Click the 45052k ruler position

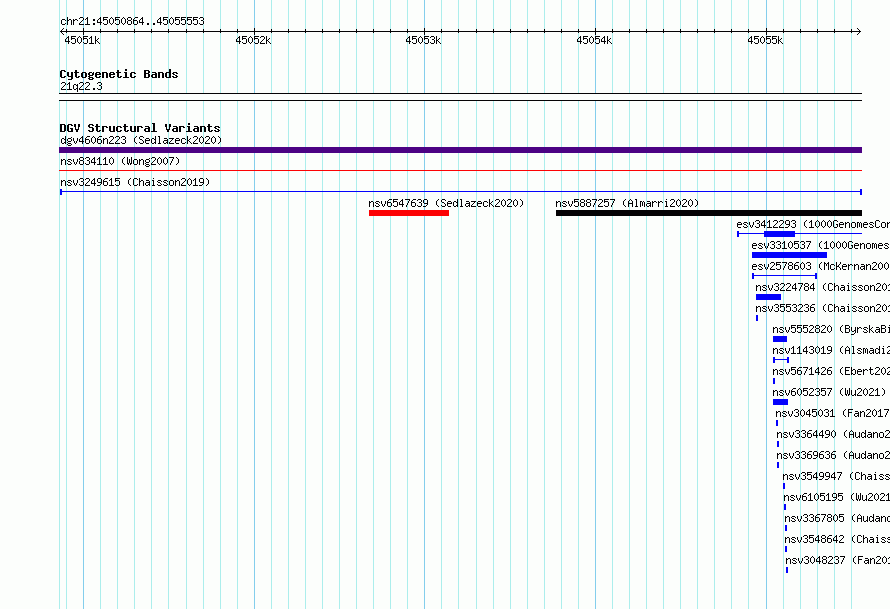[253, 40]
